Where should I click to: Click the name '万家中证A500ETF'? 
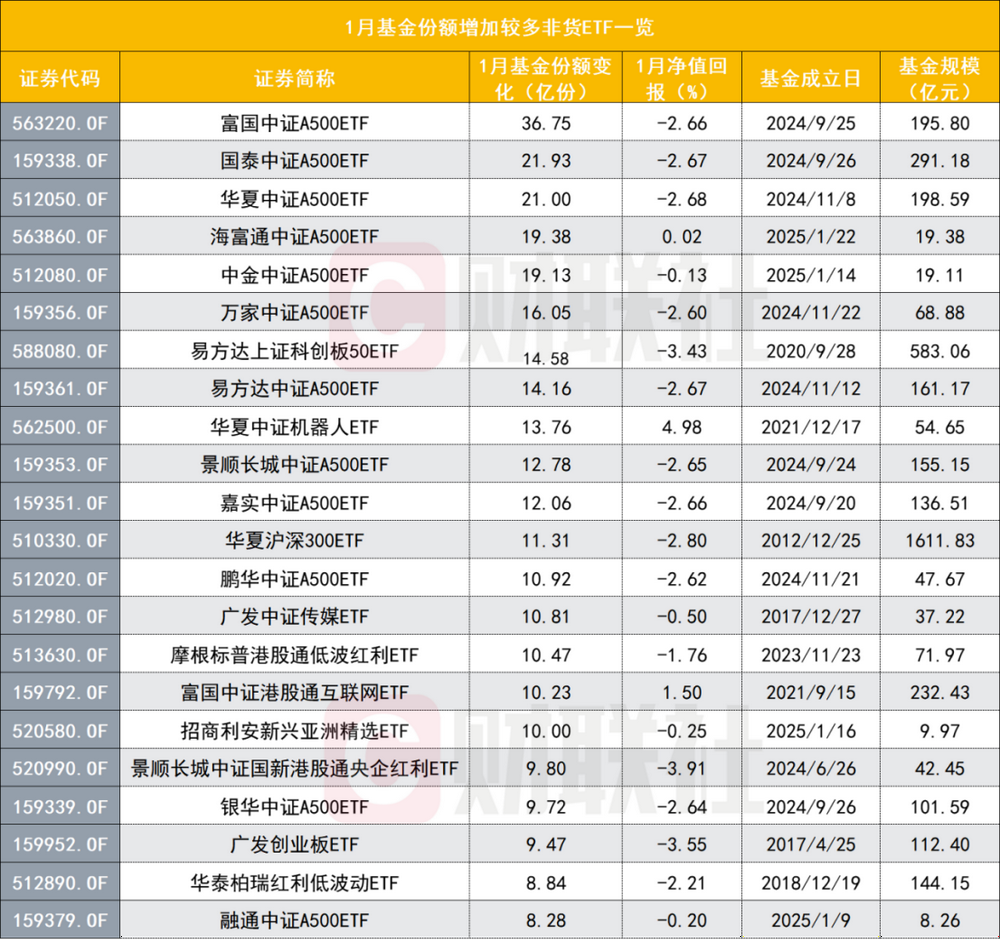(x=295, y=312)
